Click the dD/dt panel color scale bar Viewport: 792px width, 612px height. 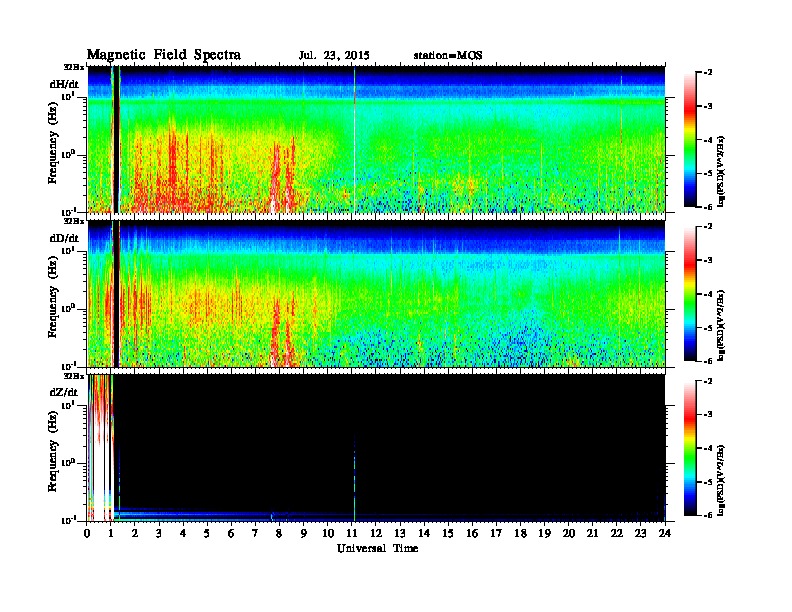point(689,294)
